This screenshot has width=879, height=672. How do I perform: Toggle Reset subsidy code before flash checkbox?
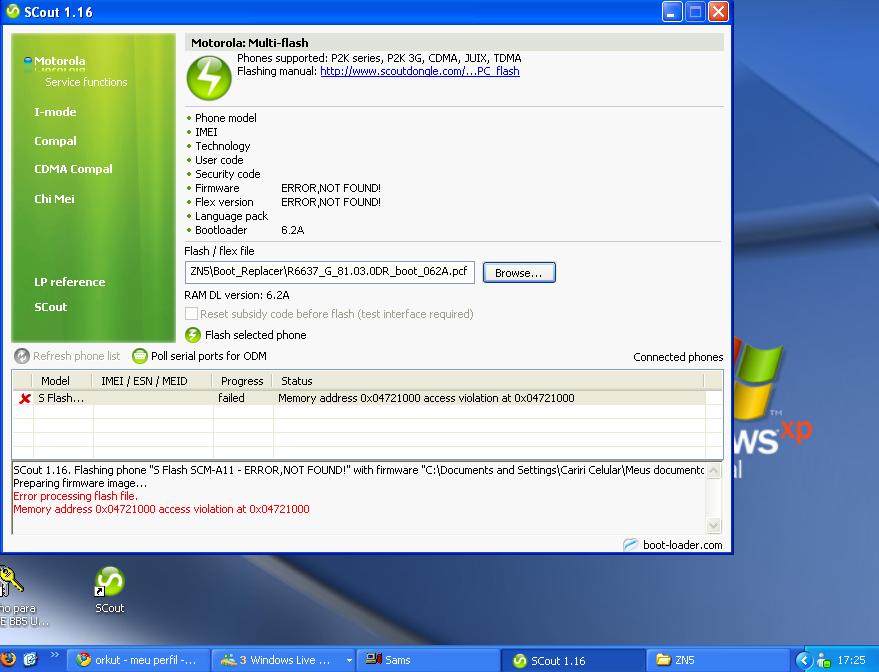click(x=191, y=313)
